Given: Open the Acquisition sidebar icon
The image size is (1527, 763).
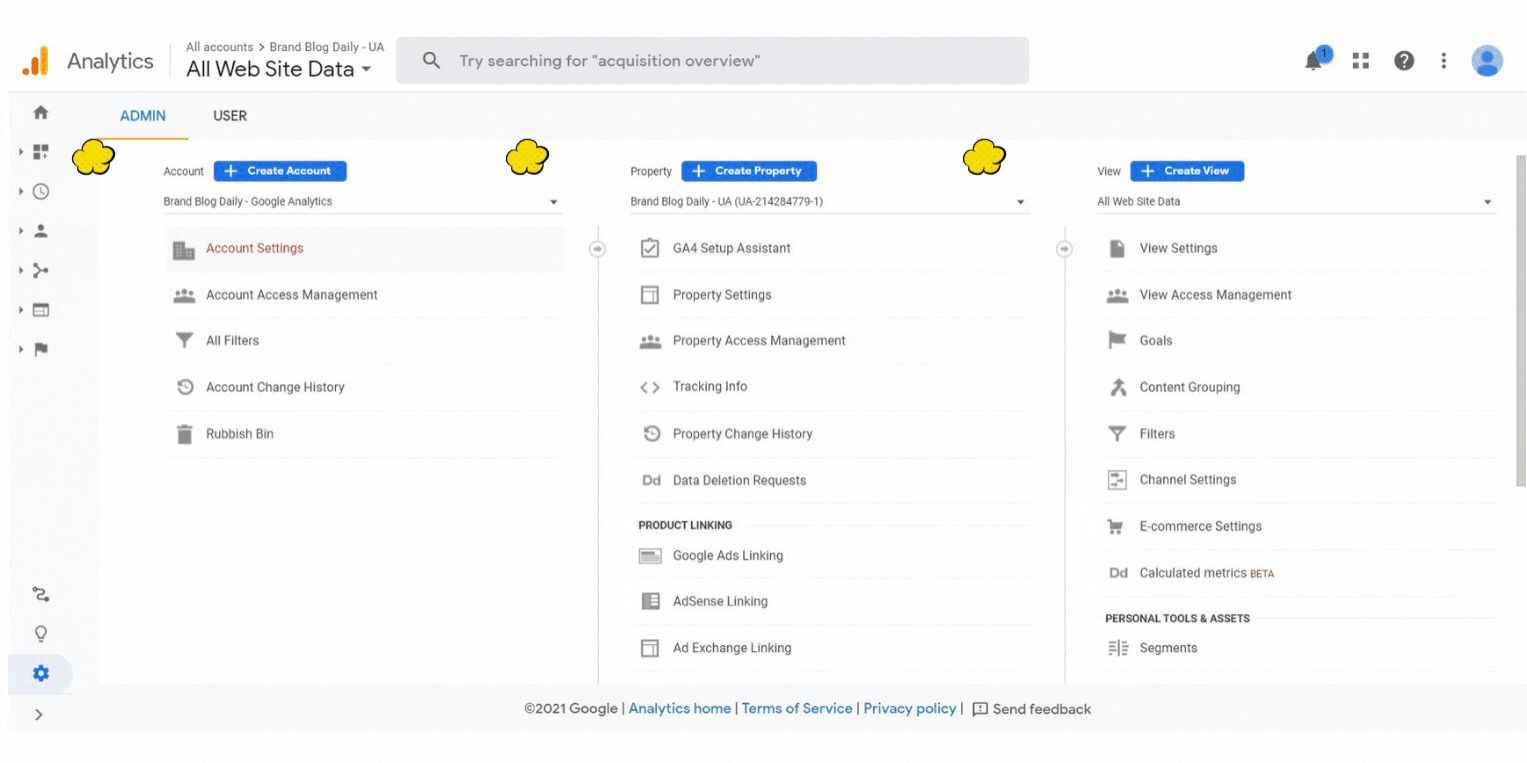Looking at the screenshot, I should pos(41,270).
